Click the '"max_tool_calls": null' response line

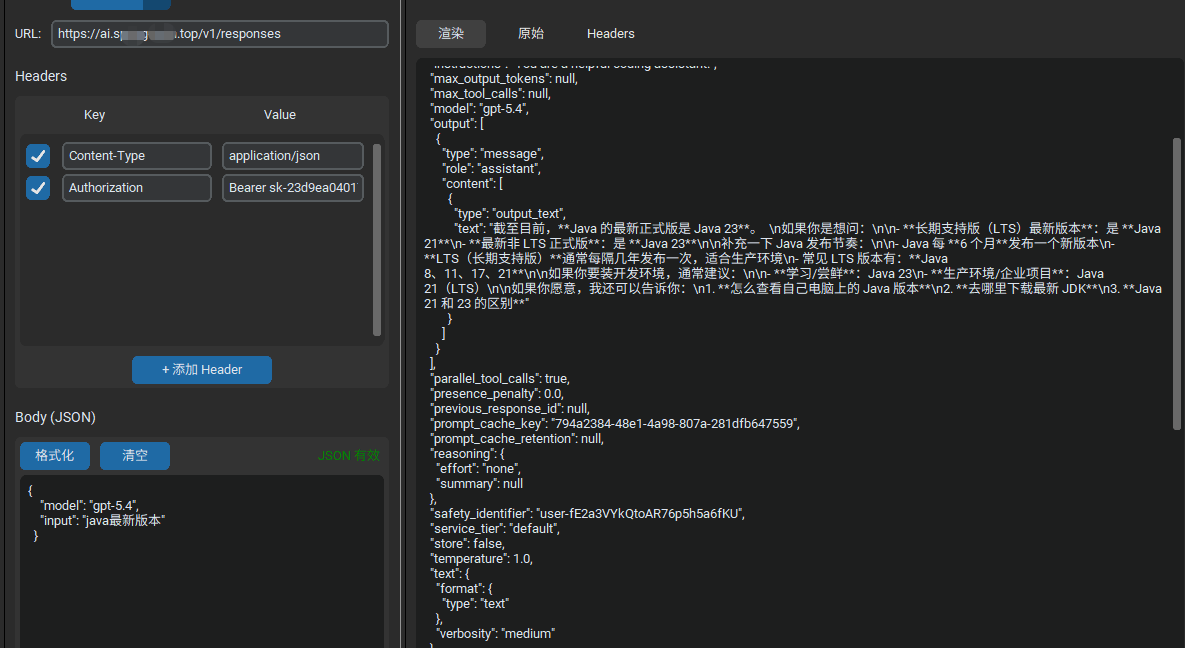[x=491, y=94]
